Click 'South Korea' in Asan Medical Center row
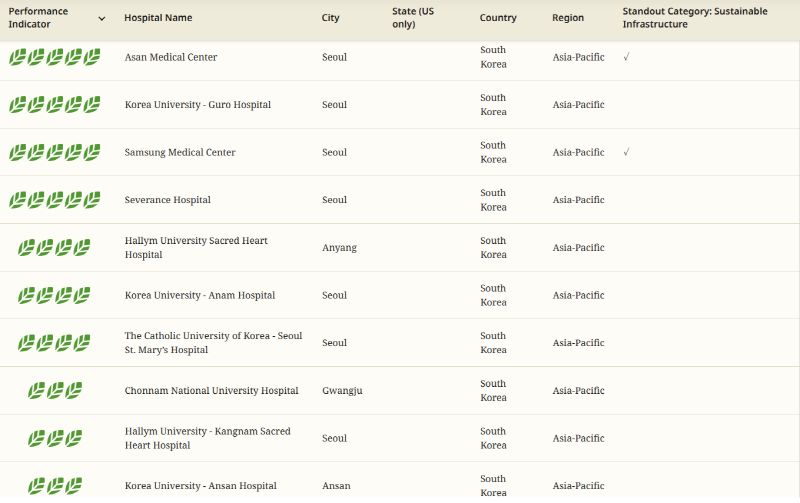 493,57
